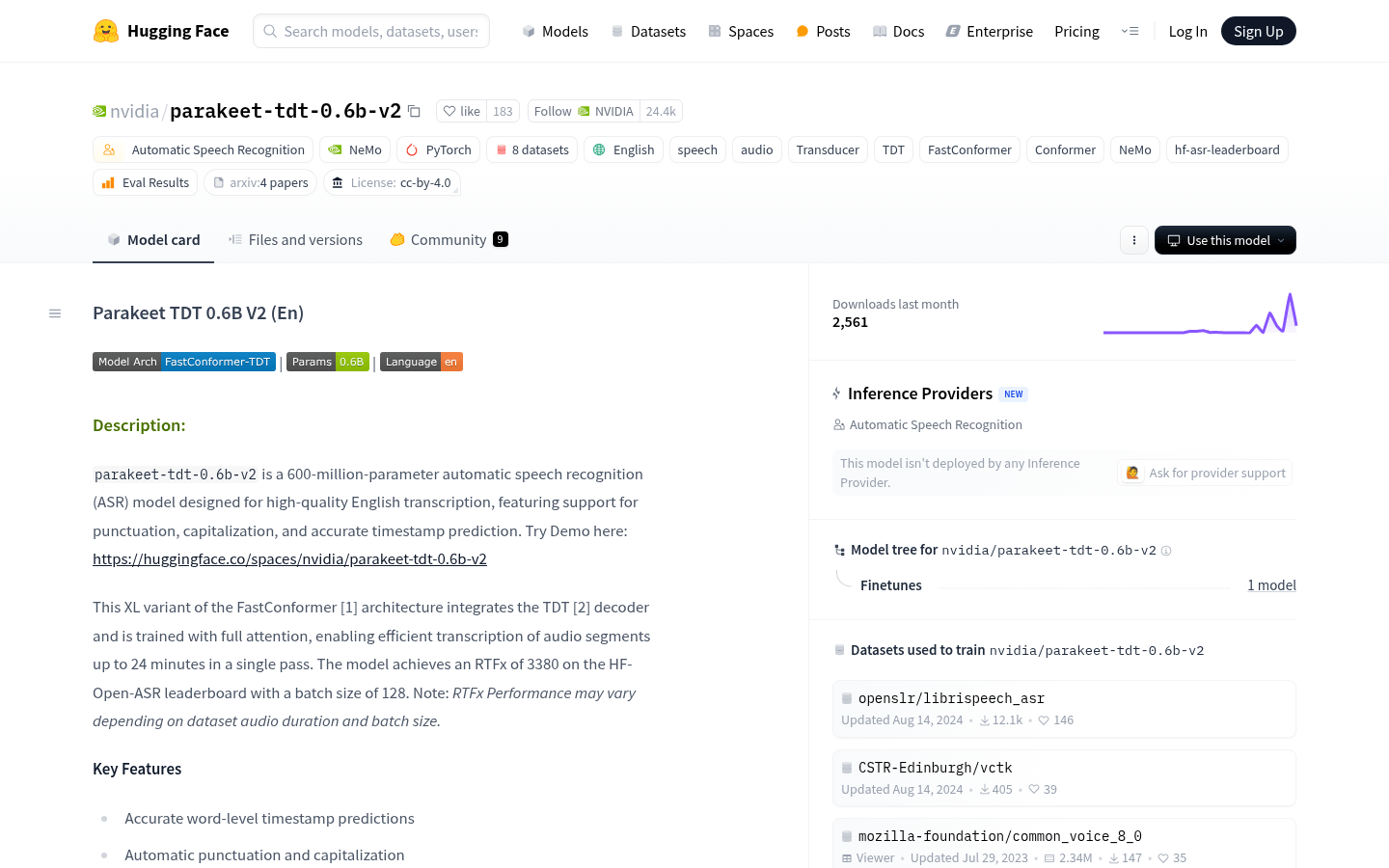Screen dimensions: 1389x868
Task: Expand the navigation overflow menu icon
Action: pyautogui.click(x=1130, y=31)
